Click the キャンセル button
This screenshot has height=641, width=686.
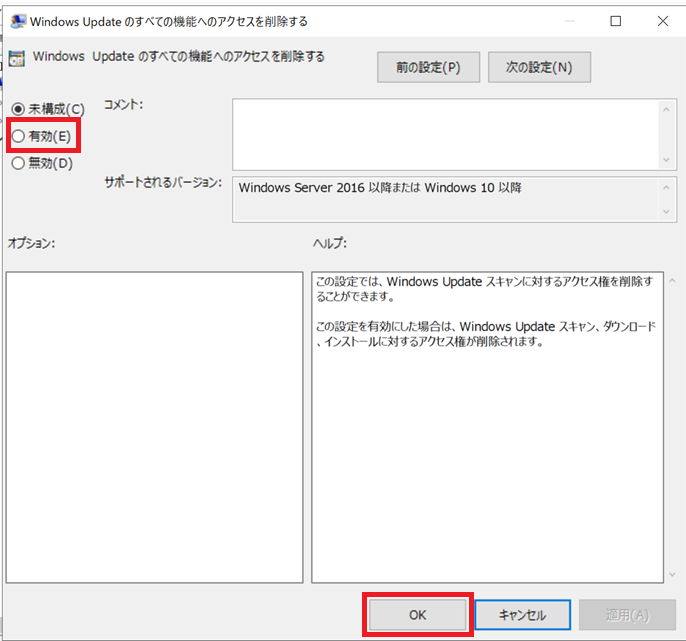pyautogui.click(x=522, y=615)
